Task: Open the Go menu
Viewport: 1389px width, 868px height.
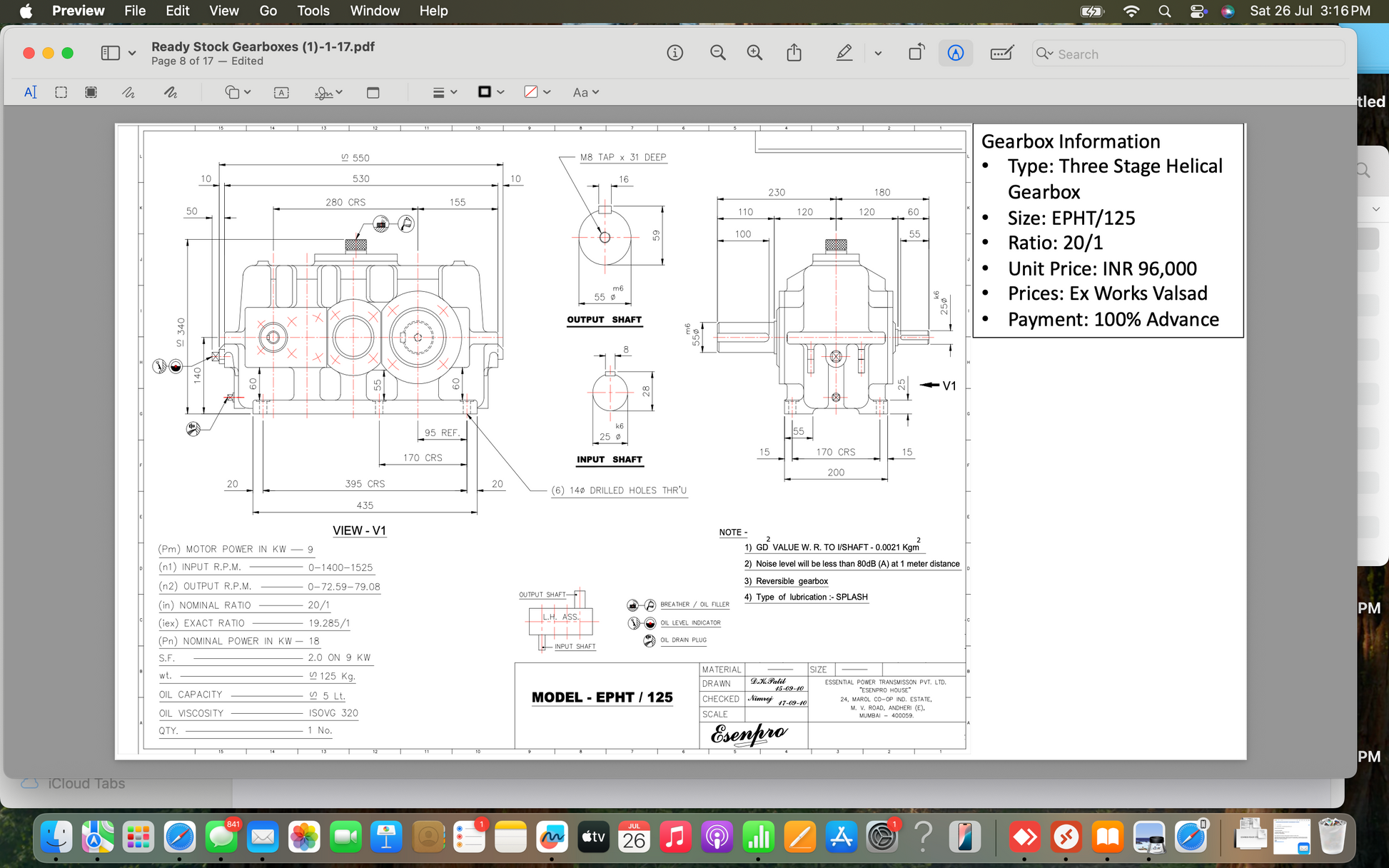Action: tap(268, 11)
